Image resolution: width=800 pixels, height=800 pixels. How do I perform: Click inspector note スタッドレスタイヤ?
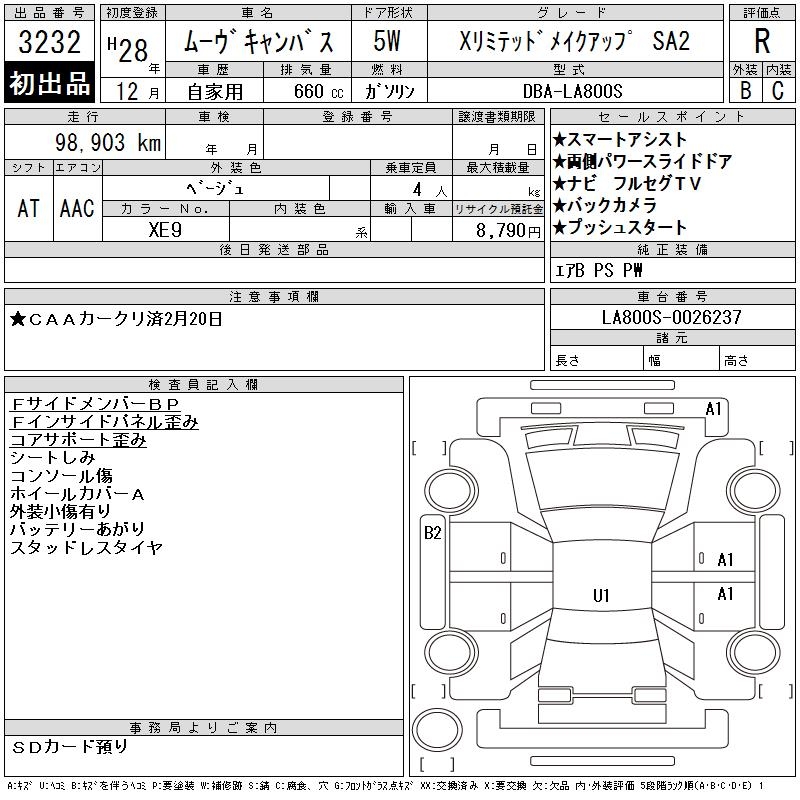[x=86, y=547]
